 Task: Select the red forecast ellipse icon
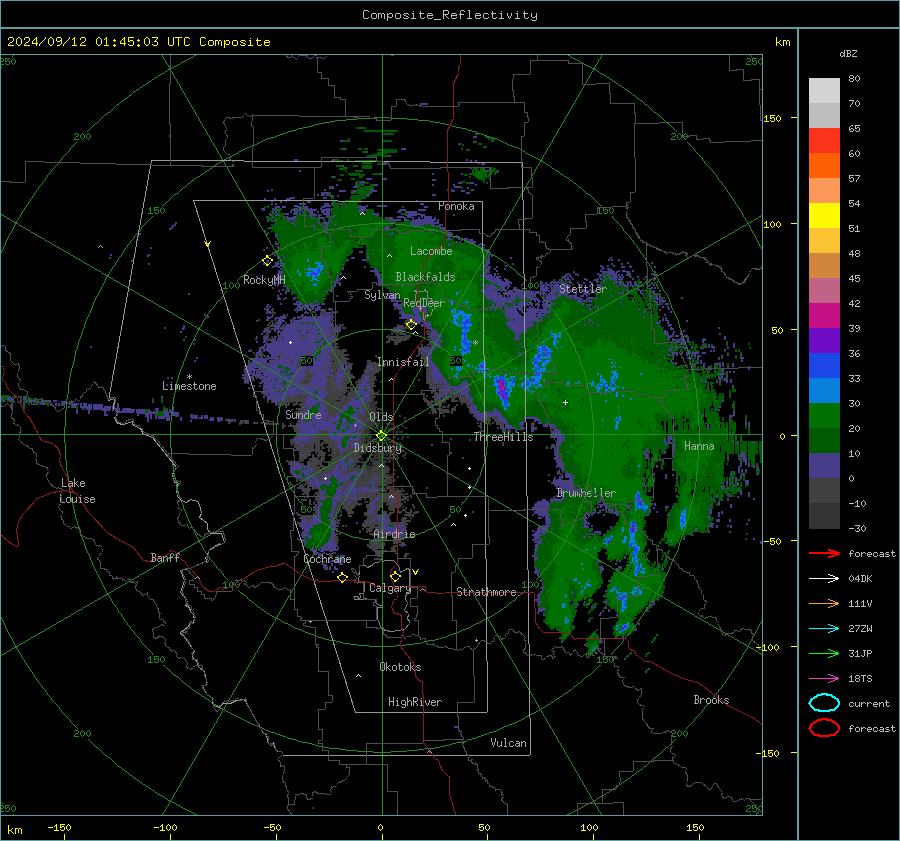(x=824, y=728)
